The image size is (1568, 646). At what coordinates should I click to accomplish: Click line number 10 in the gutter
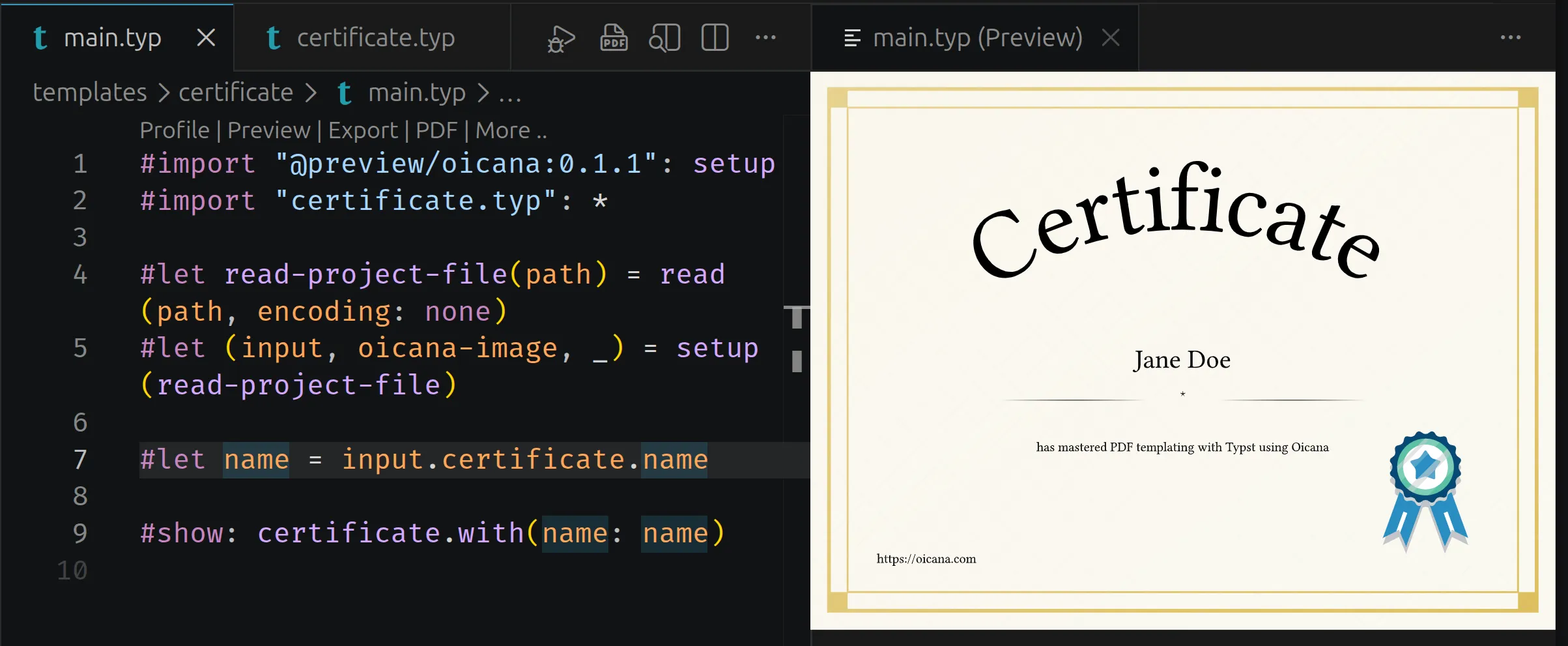(72, 570)
